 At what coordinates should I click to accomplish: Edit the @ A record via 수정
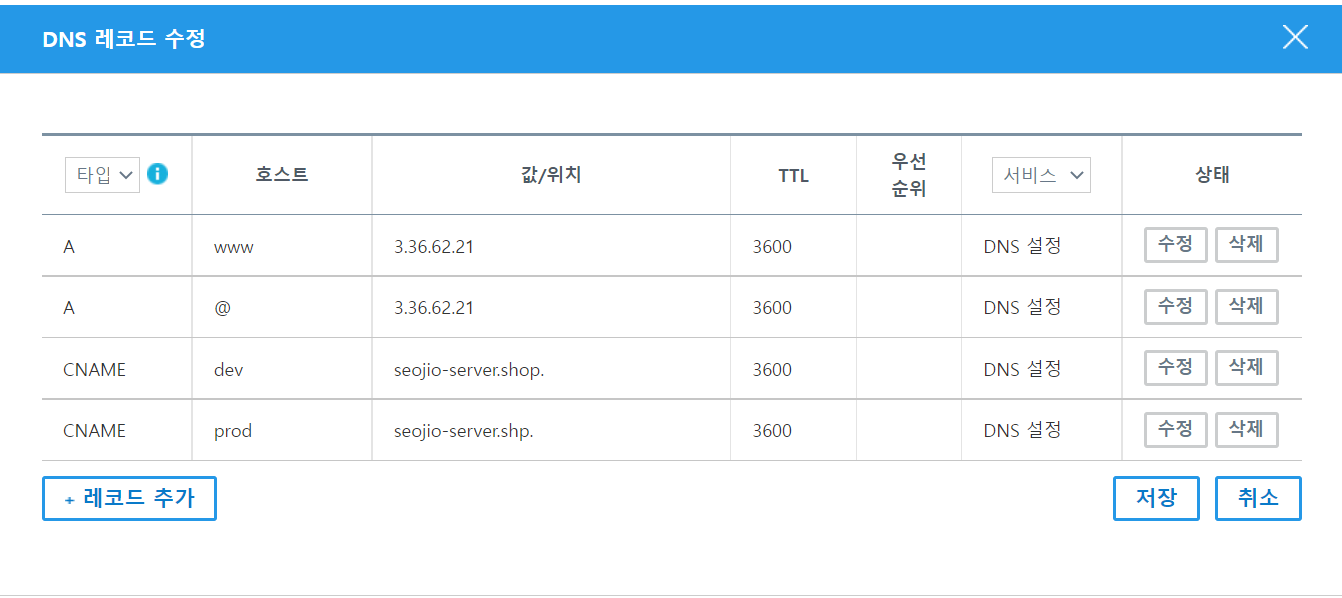click(x=1175, y=307)
